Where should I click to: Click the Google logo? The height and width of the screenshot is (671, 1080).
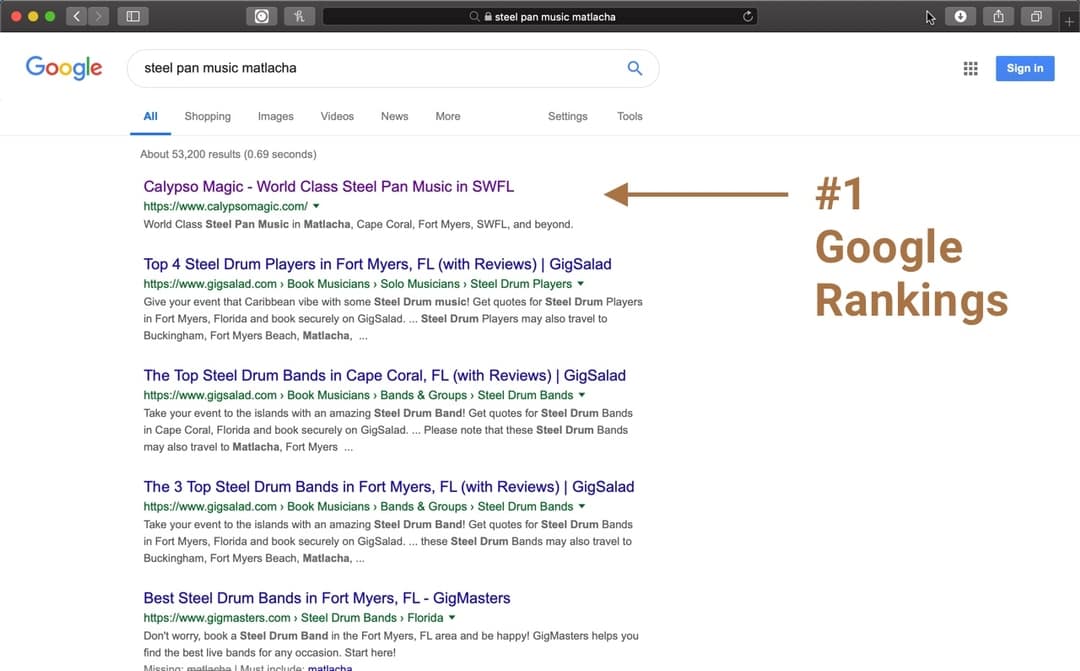63,68
